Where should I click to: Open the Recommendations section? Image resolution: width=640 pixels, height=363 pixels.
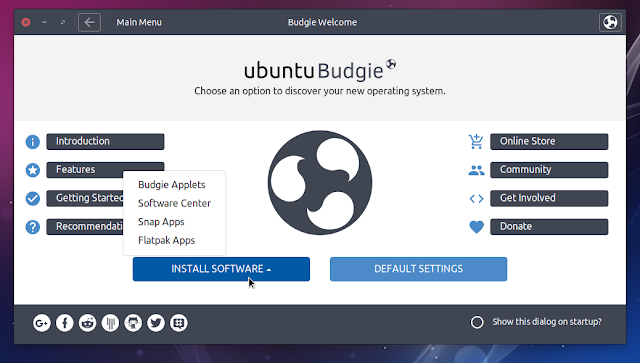85,227
